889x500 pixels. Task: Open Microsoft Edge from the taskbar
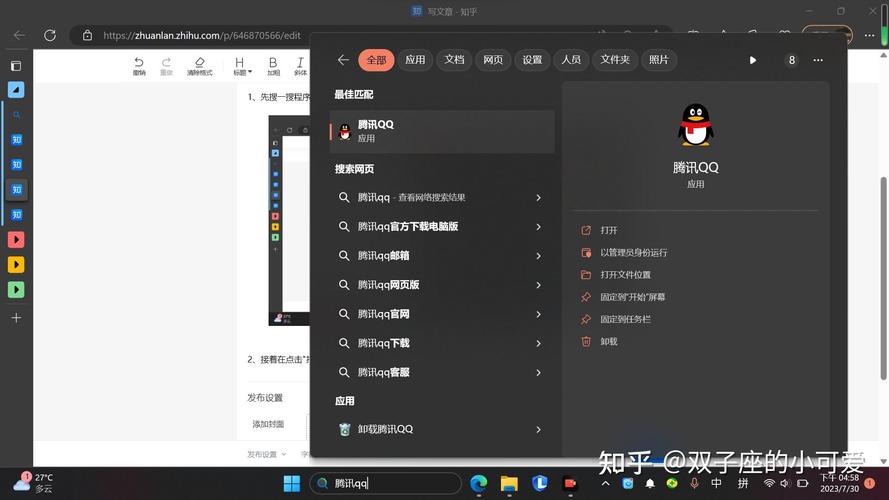(x=479, y=484)
